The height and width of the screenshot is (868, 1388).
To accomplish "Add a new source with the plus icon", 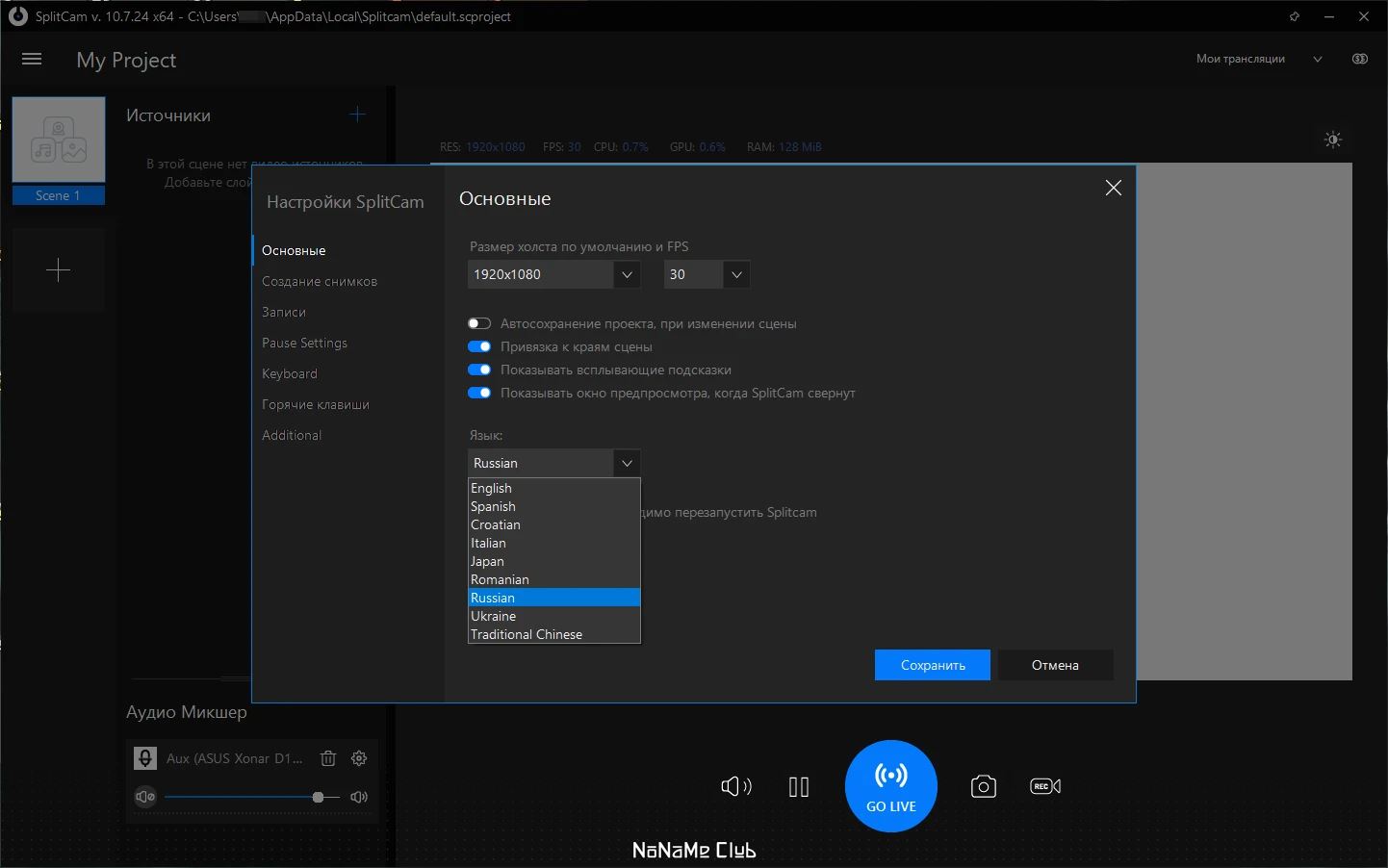I will pos(357,115).
